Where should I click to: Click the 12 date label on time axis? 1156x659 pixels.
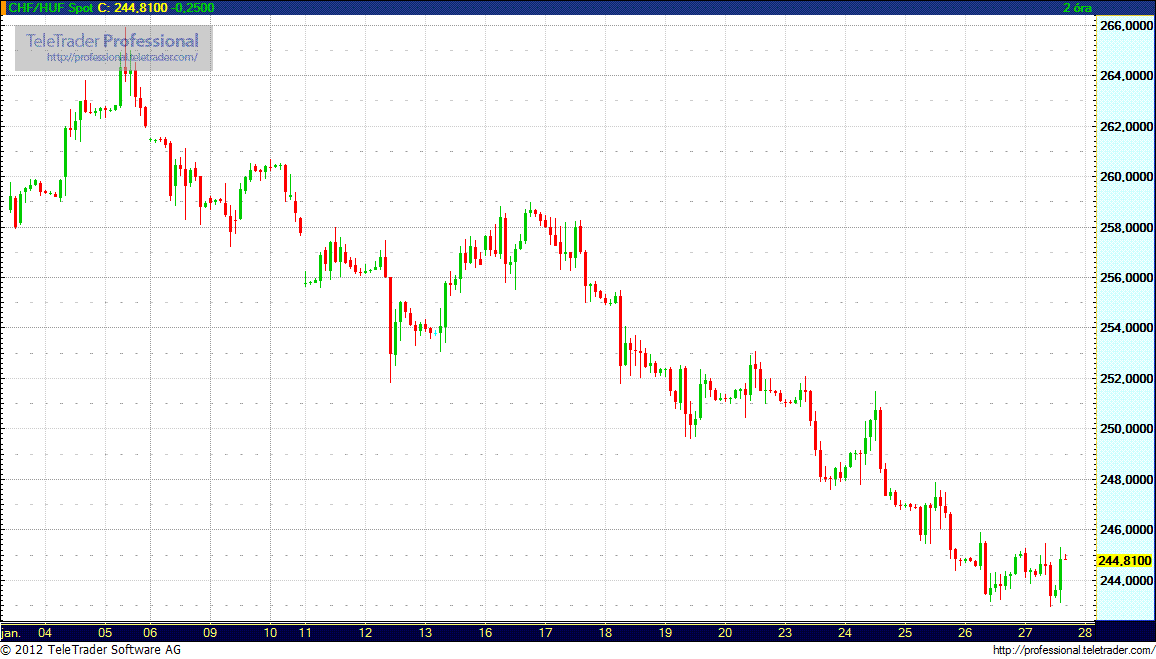(x=366, y=632)
